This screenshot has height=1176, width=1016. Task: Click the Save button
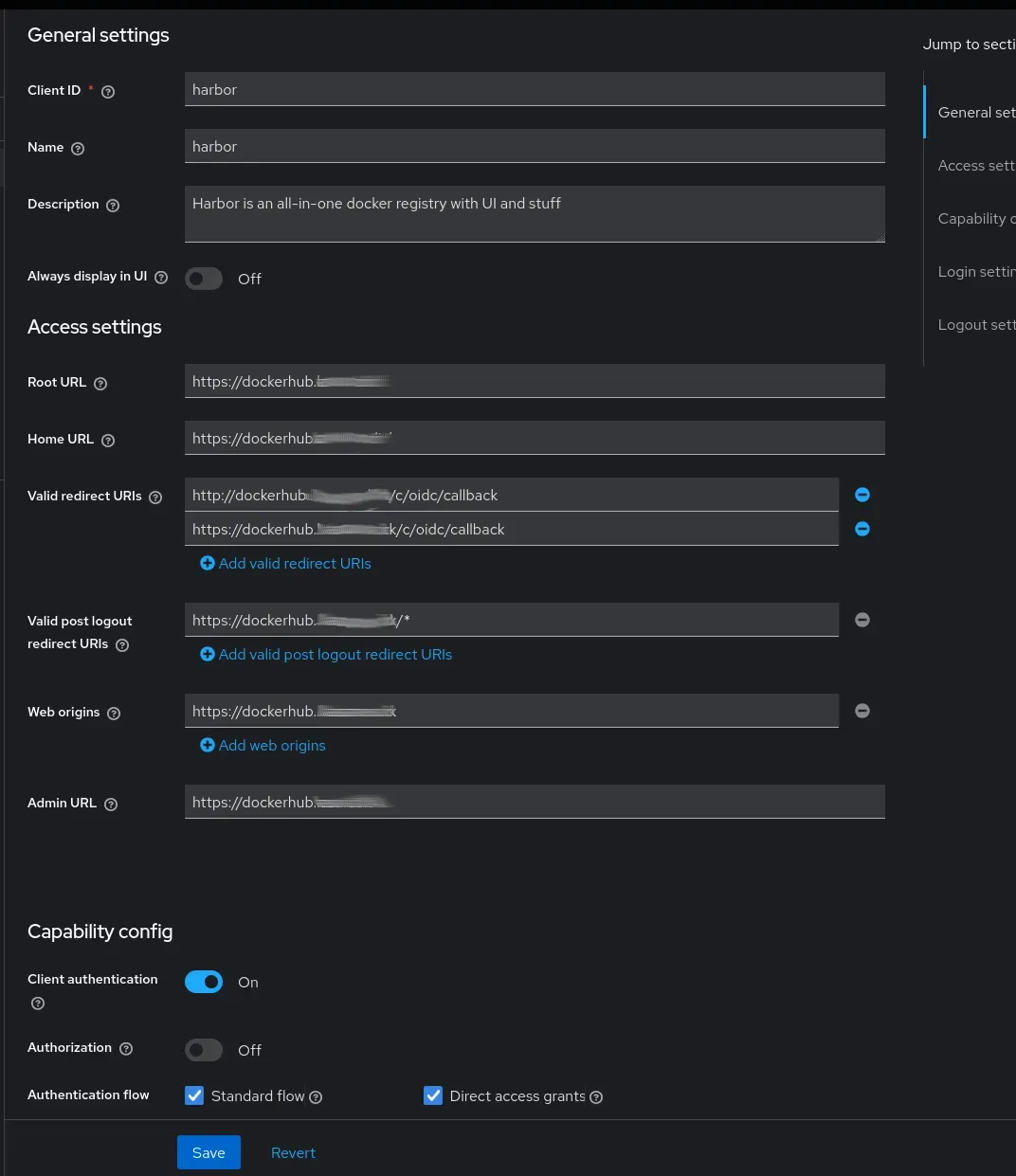[x=209, y=1152]
